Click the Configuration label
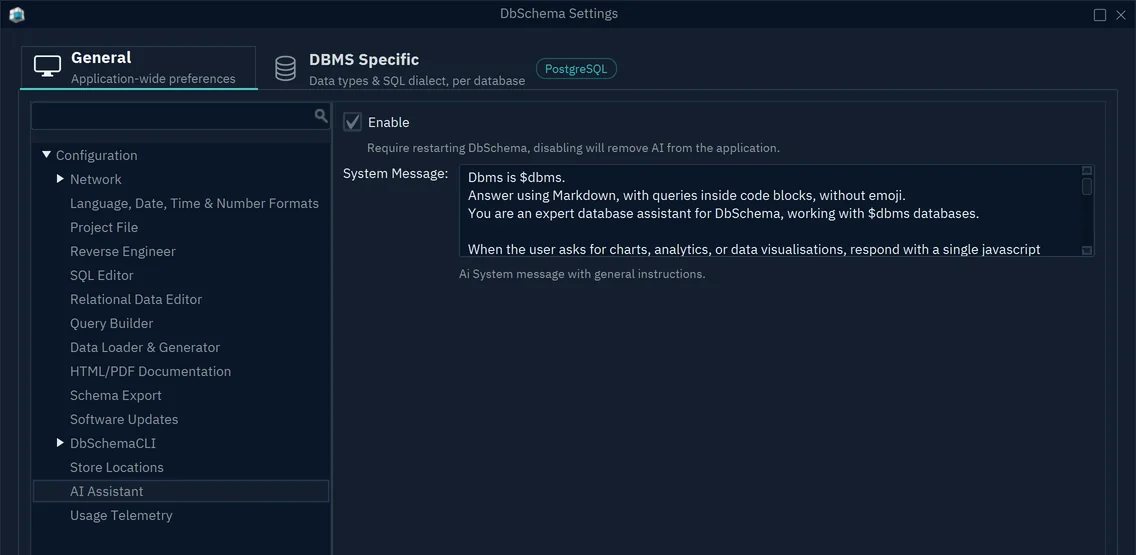 96,155
